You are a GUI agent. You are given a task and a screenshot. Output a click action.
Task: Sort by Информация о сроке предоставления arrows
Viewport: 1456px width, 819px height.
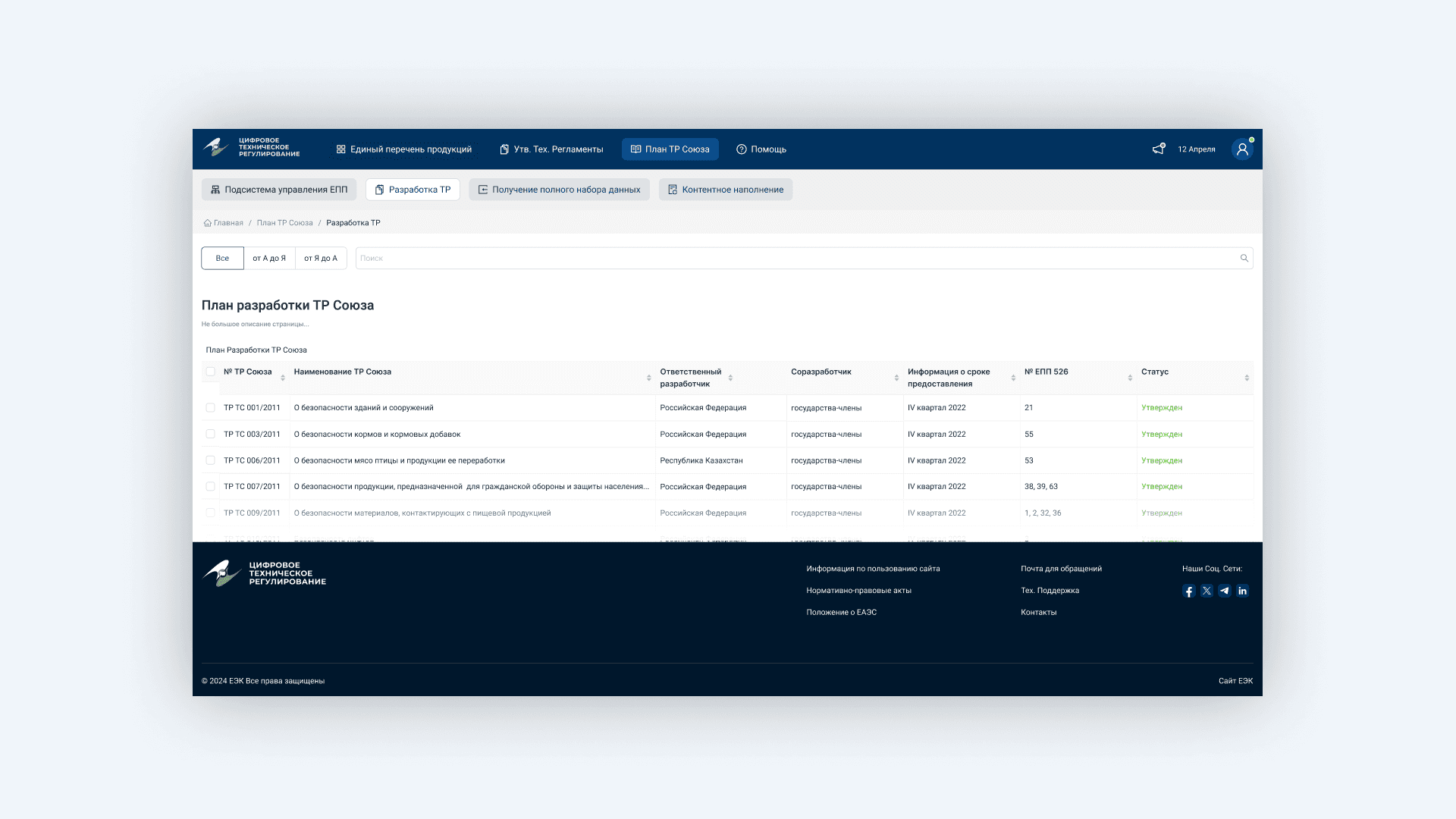1013,378
